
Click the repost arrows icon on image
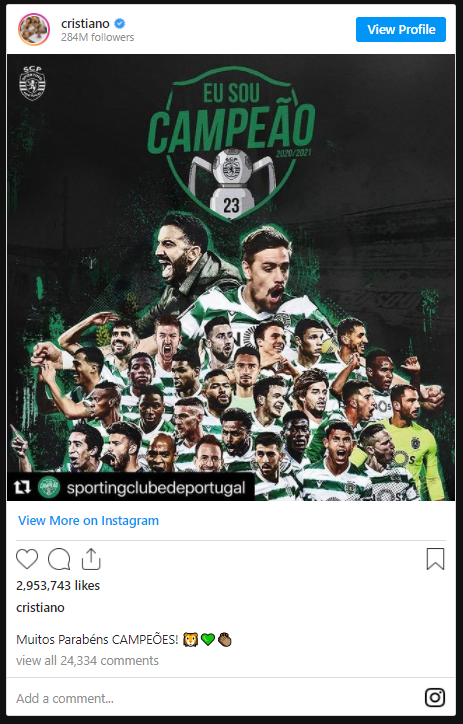(x=22, y=487)
